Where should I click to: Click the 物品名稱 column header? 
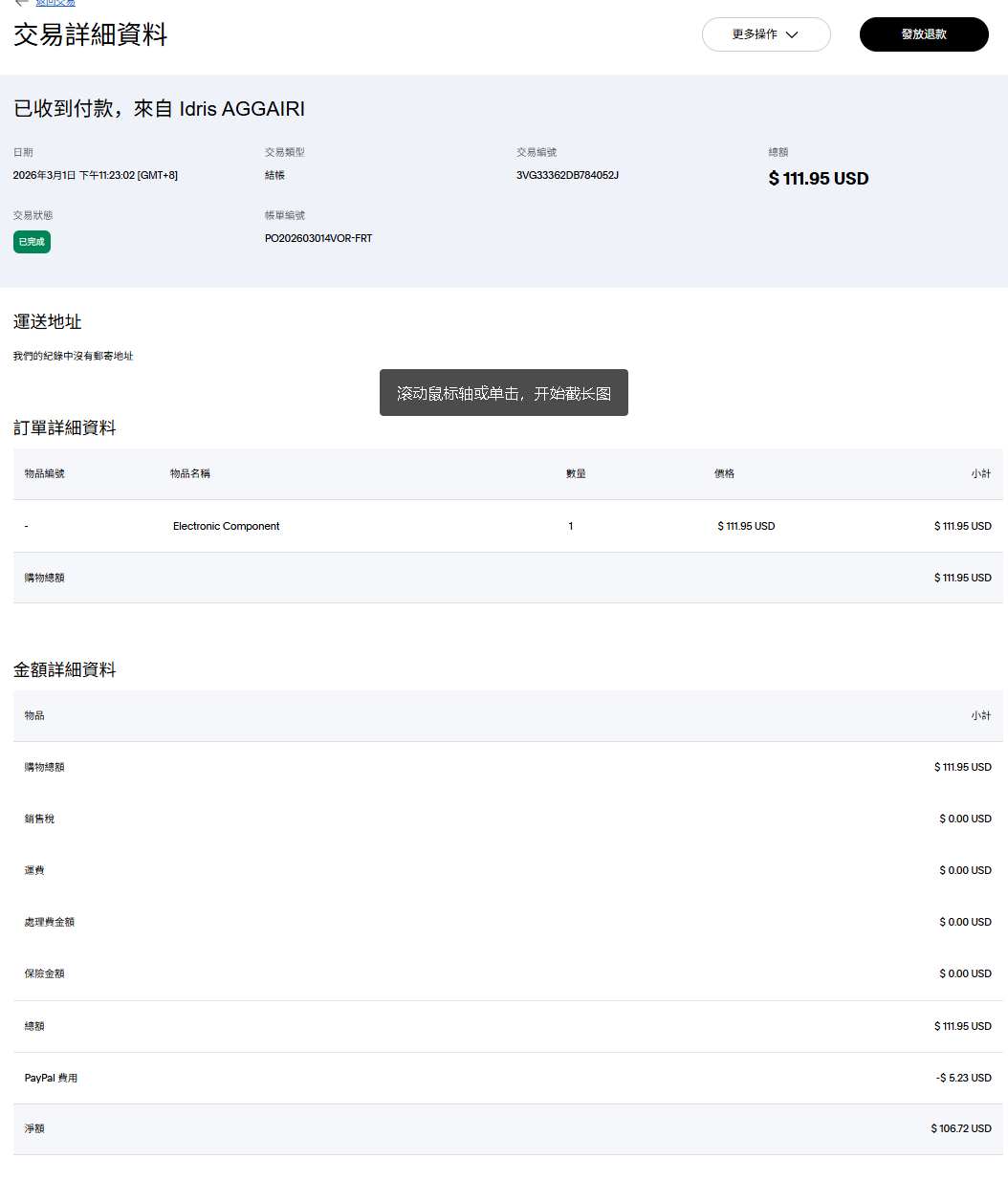[x=189, y=473]
